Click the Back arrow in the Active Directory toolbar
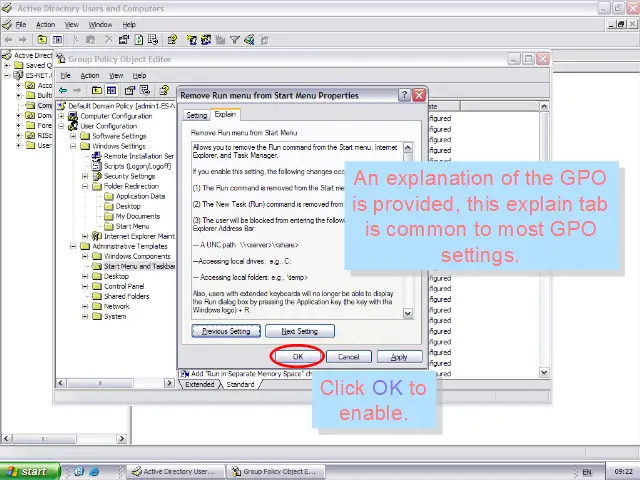This screenshot has width=640, height=480. 9,40
